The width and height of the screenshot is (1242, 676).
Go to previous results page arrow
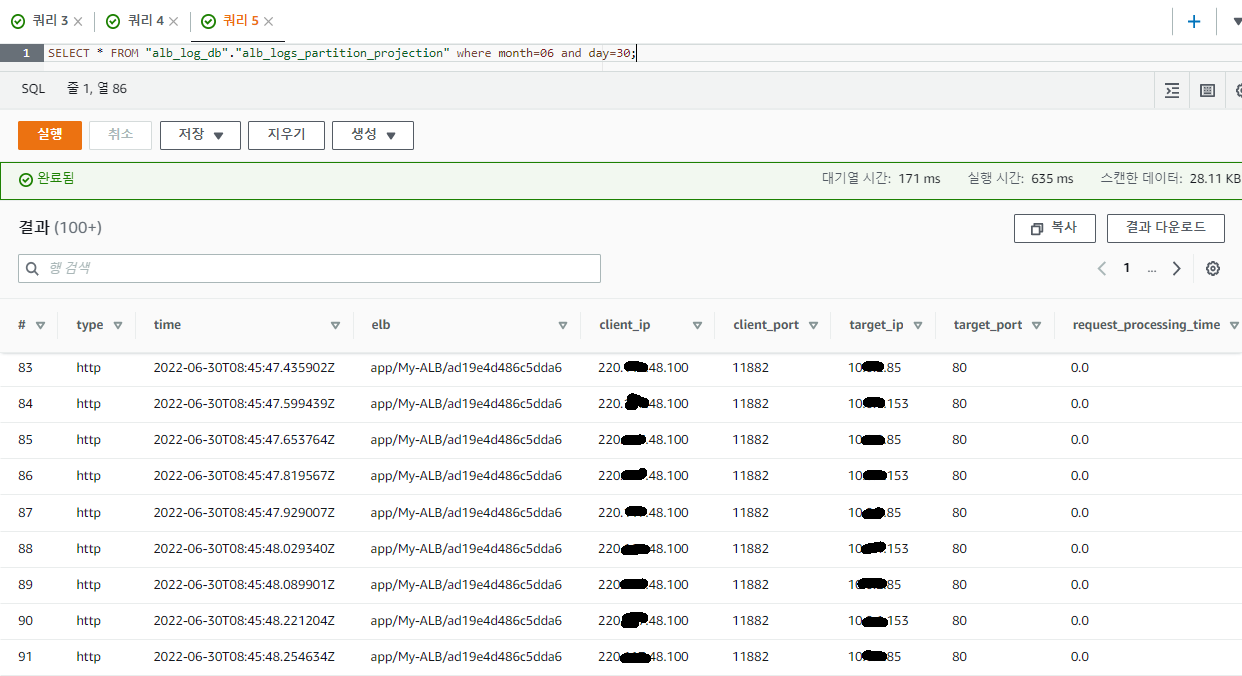point(1102,268)
